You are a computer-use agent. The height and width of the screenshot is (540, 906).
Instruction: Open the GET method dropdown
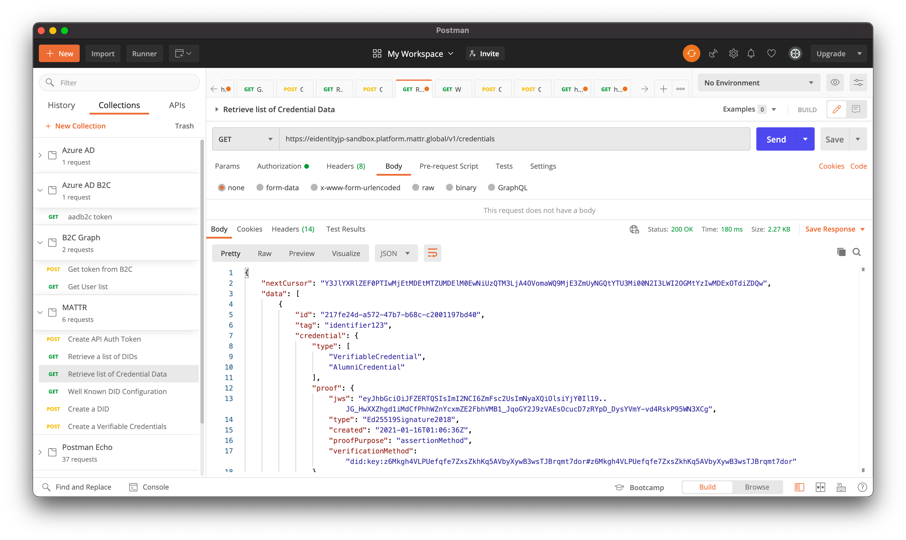point(246,139)
